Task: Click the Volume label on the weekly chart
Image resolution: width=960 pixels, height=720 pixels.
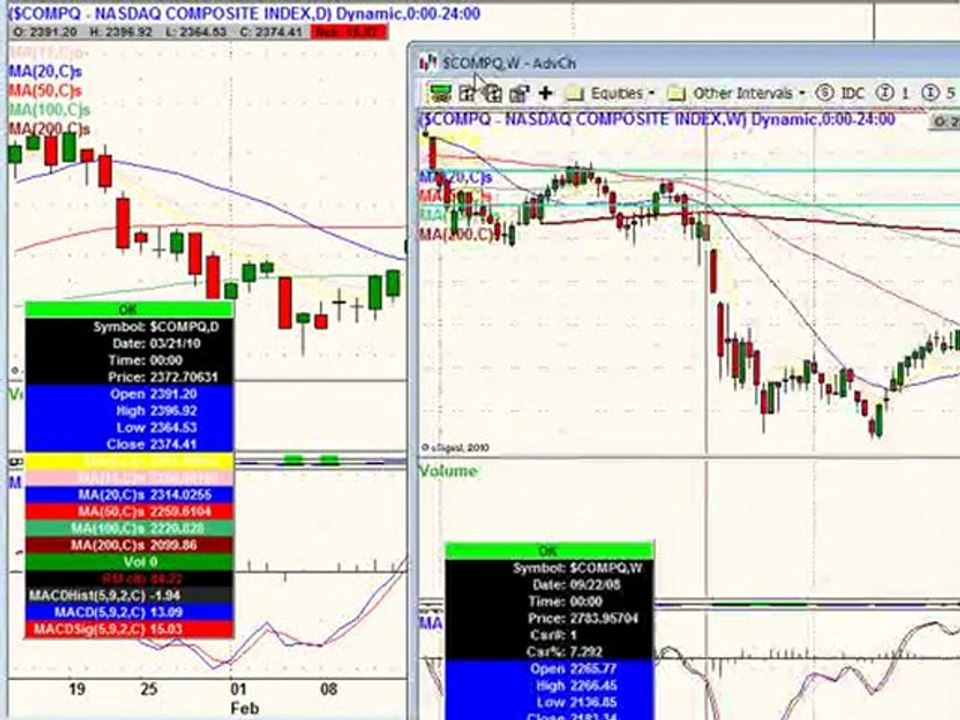Action: 448,471
